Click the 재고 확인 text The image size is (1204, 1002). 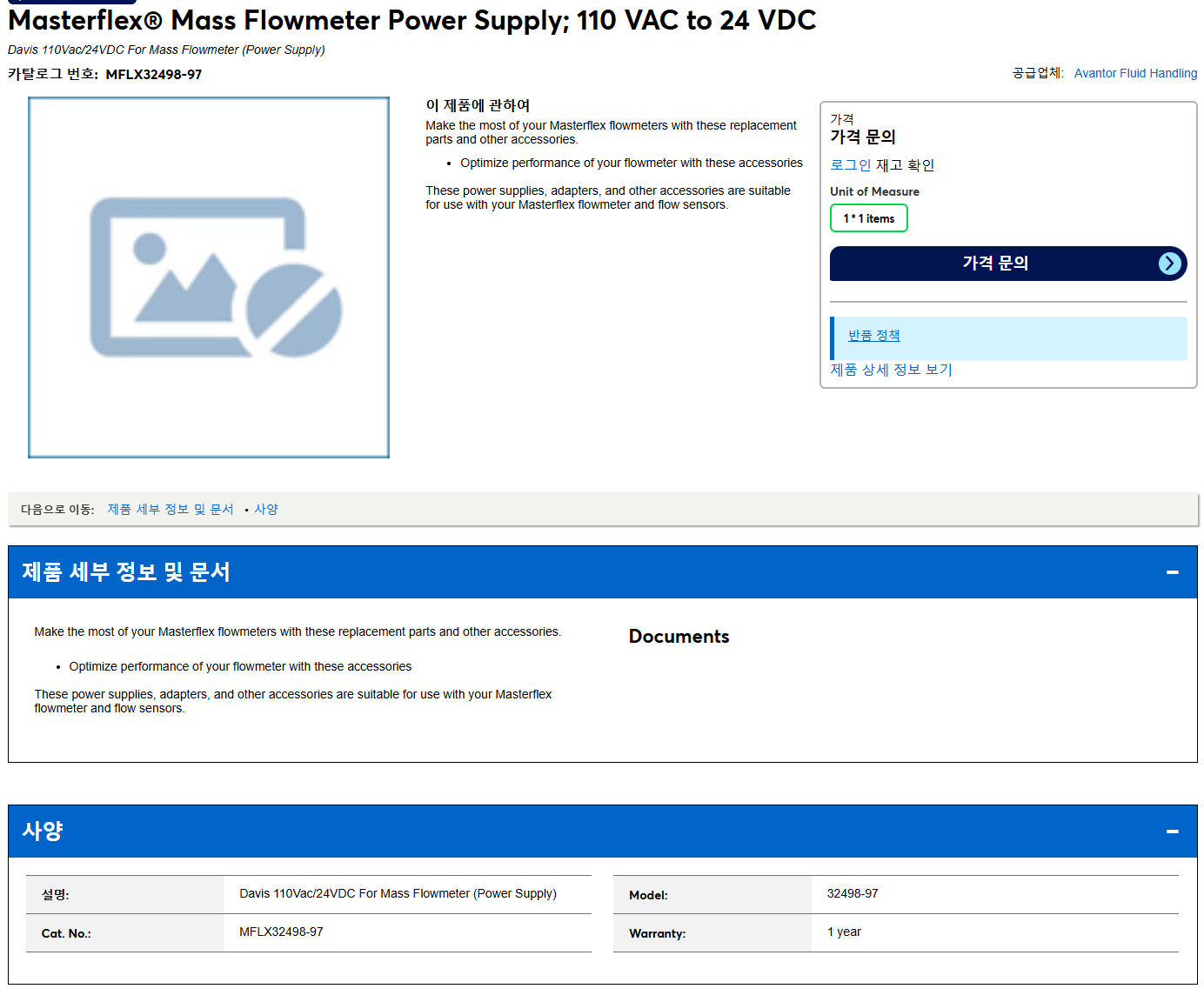coord(905,165)
